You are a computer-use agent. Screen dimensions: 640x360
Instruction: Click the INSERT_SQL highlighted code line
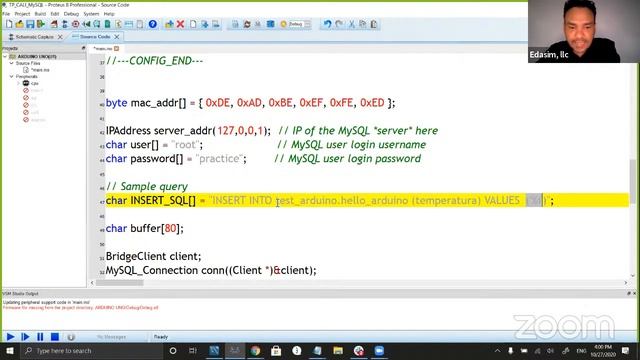(367, 200)
